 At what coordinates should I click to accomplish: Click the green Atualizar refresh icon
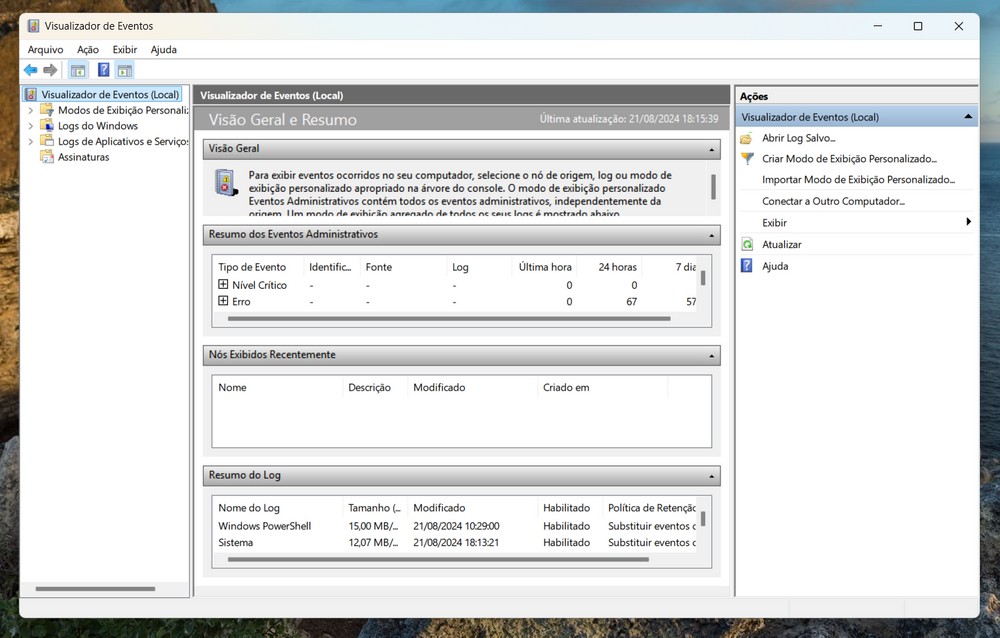coord(747,245)
